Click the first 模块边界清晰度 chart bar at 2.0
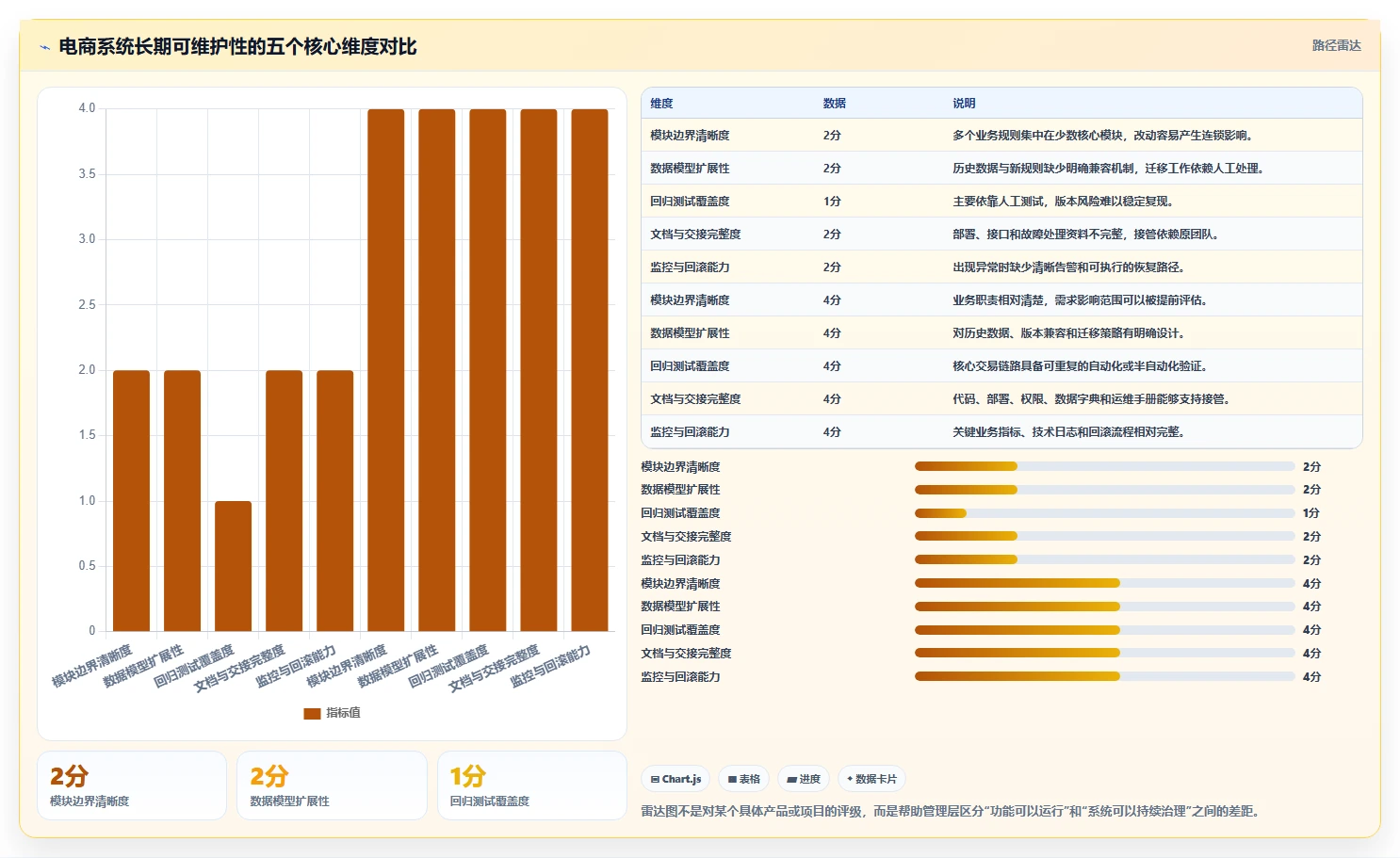This screenshot has width=1400, height=858. [x=131, y=501]
